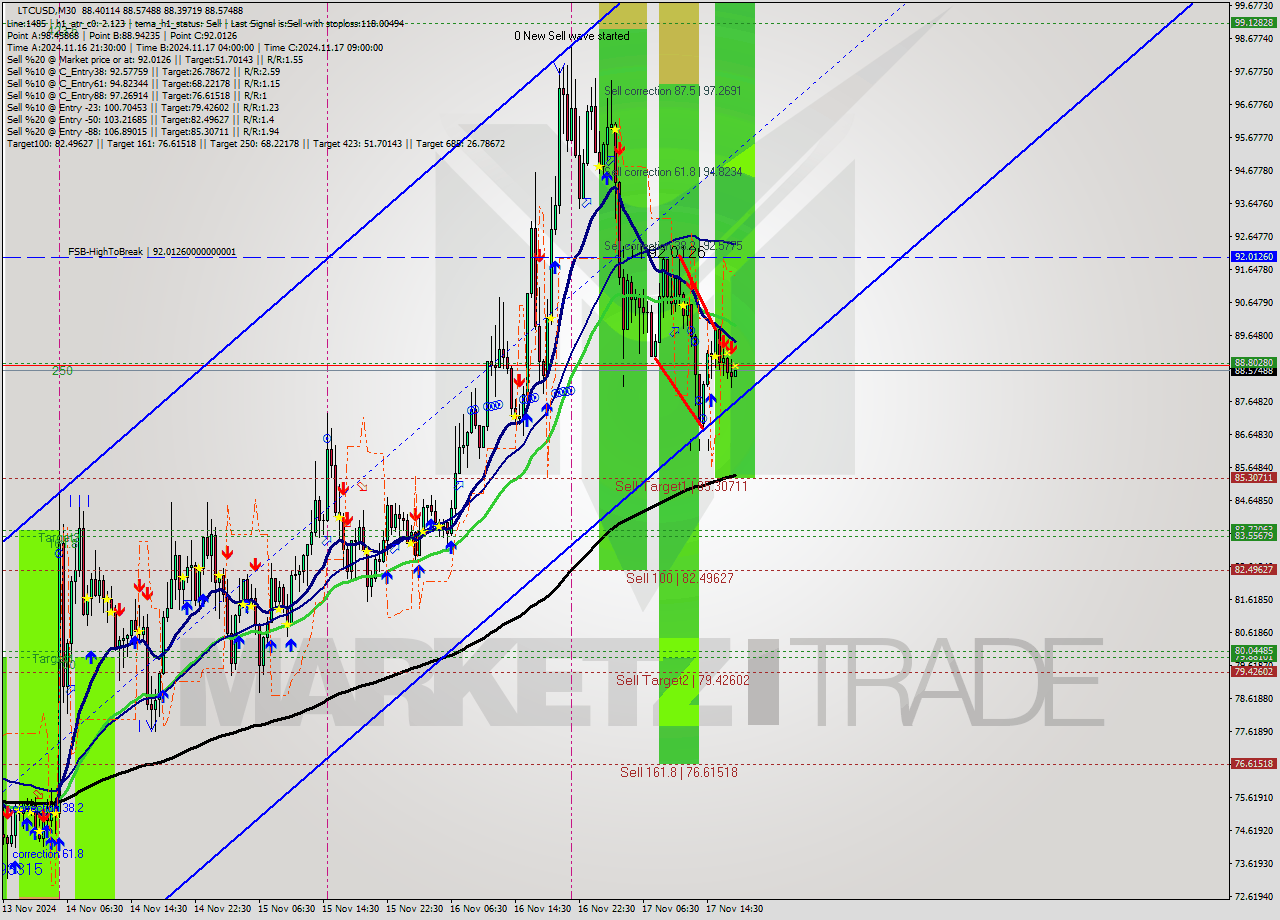Screen dimensions: 1280x920
Task: Click the 97.67750 price axis value
Action: point(1253,72)
